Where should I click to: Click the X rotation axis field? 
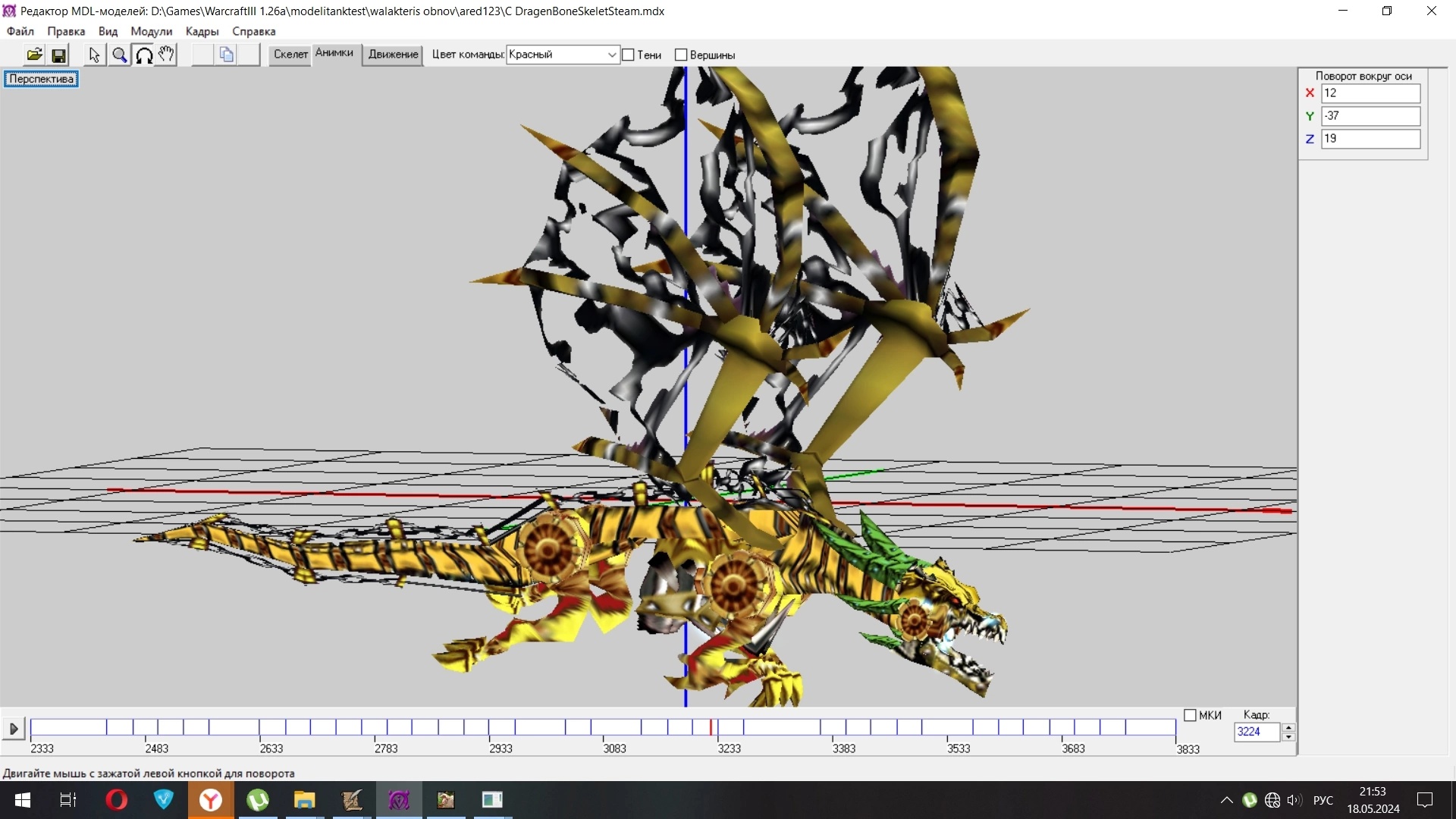[1370, 93]
